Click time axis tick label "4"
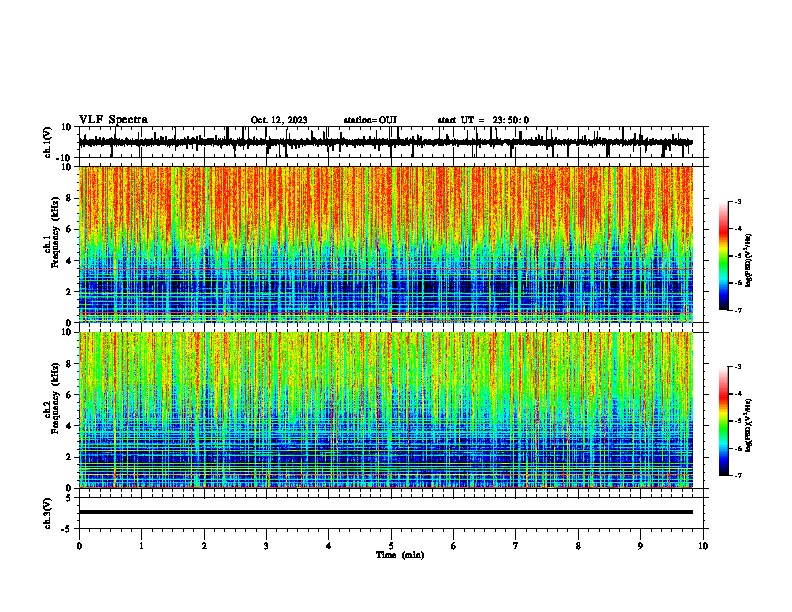 tap(328, 546)
